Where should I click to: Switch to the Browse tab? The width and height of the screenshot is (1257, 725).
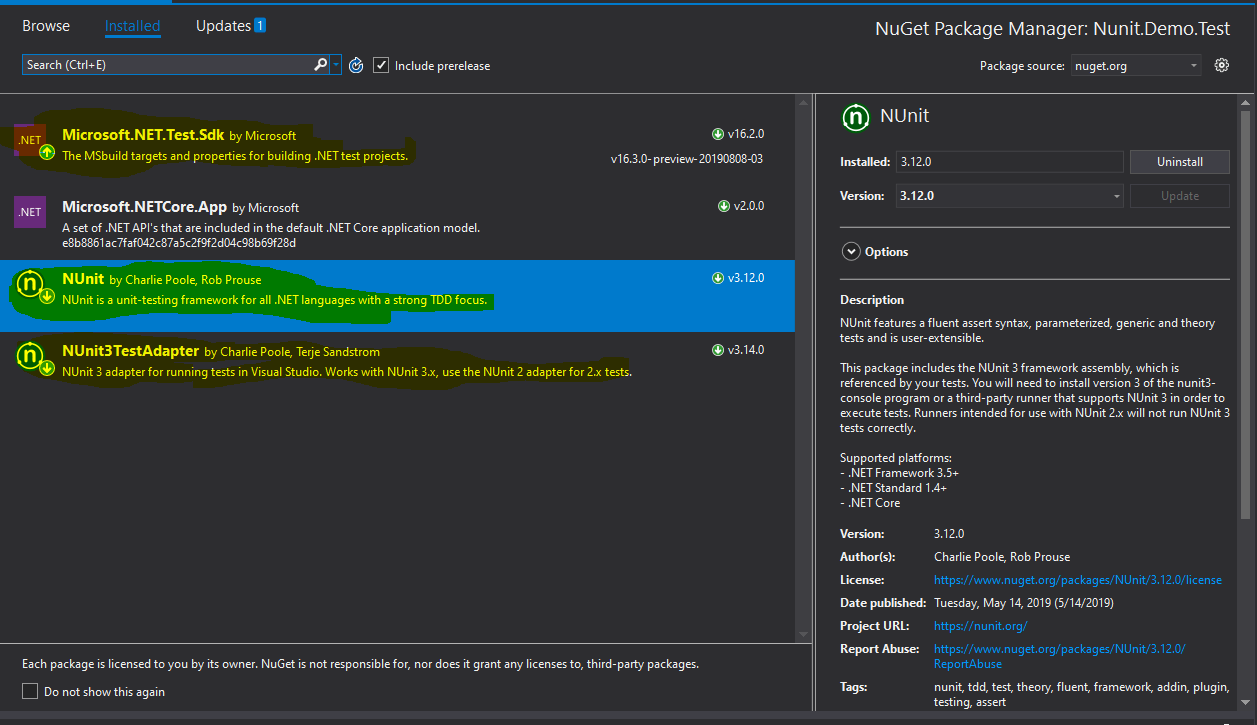click(46, 26)
